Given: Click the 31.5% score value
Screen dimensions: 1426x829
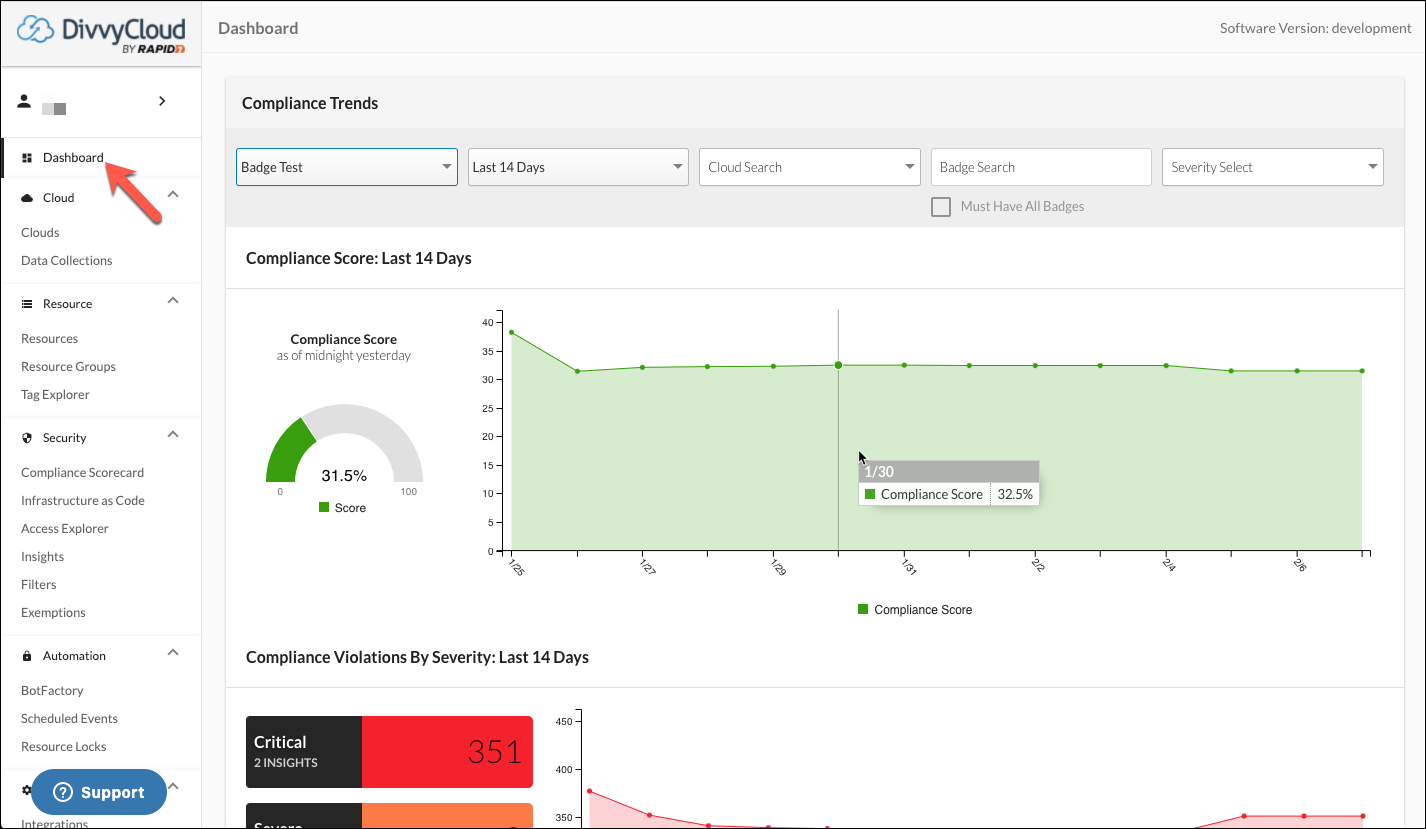Looking at the screenshot, I should point(344,475).
